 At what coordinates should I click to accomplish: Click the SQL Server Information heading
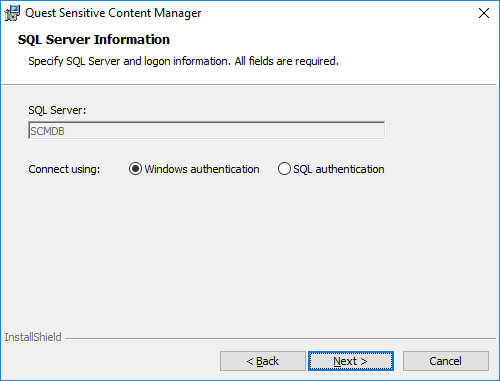tap(94, 39)
